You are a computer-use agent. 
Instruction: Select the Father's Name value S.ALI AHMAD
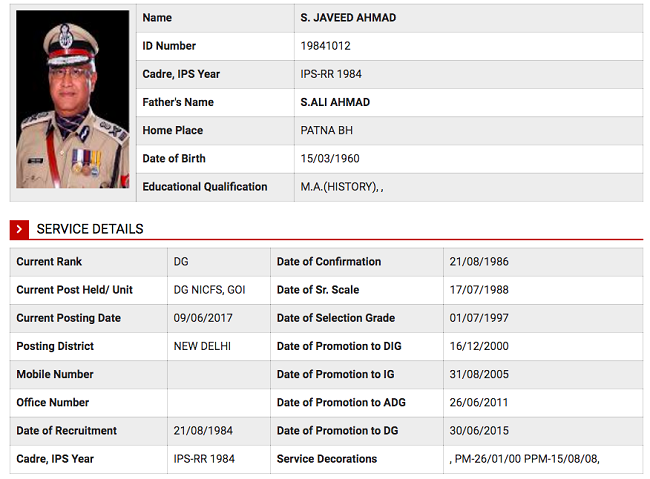tap(335, 102)
